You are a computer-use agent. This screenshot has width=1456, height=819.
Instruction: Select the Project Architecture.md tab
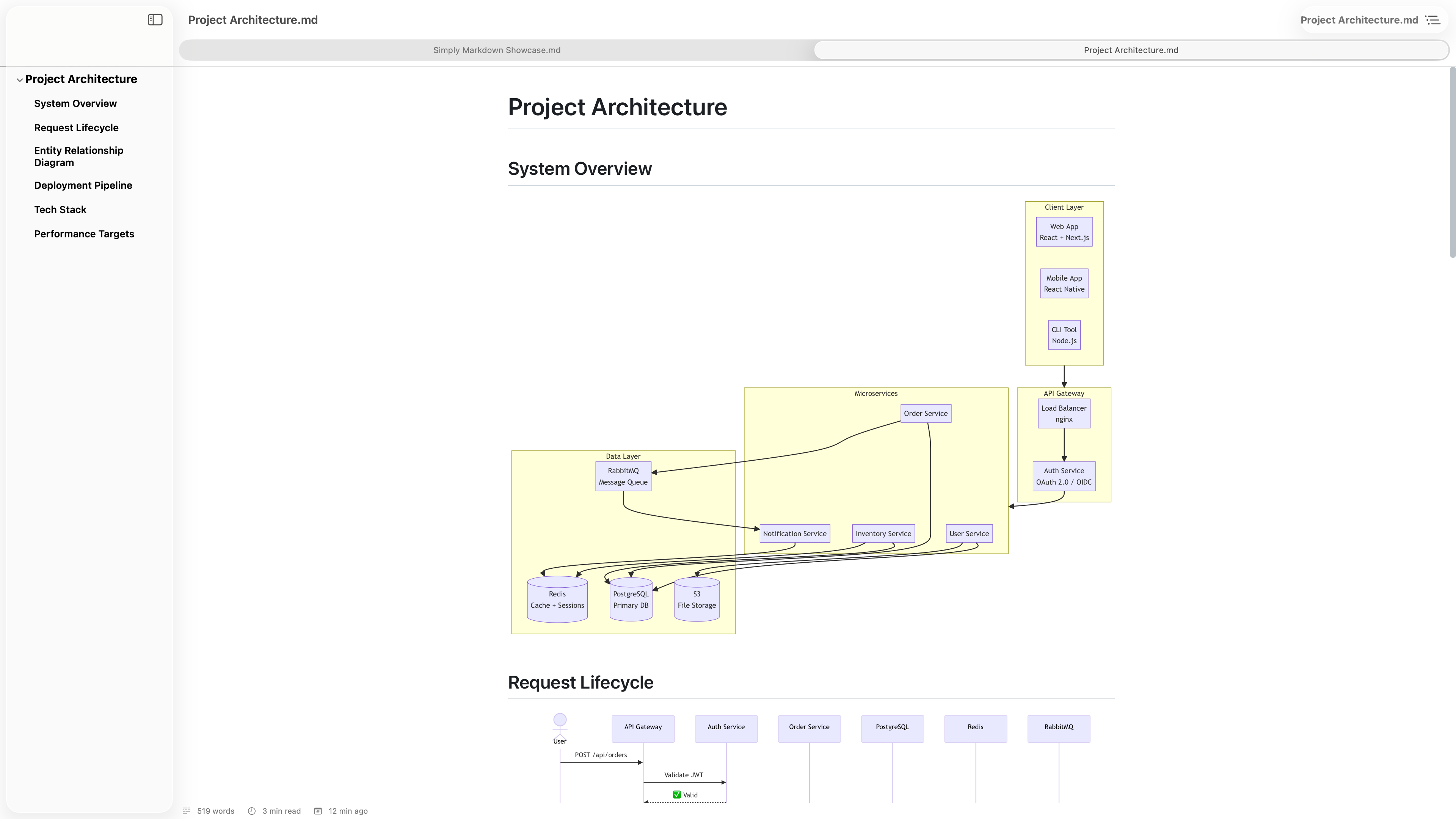pyautogui.click(x=1130, y=50)
